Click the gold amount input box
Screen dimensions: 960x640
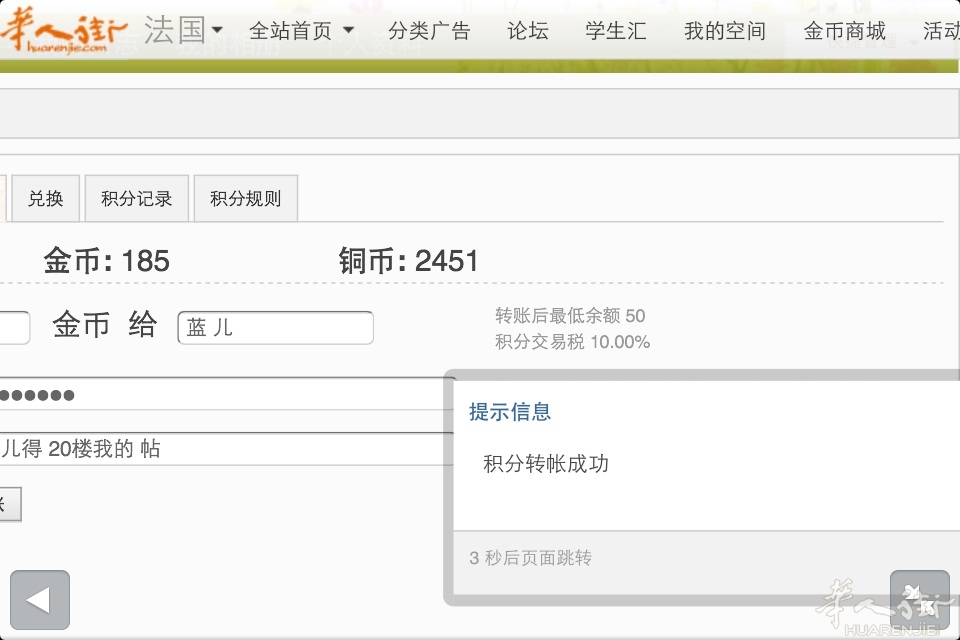point(14,328)
